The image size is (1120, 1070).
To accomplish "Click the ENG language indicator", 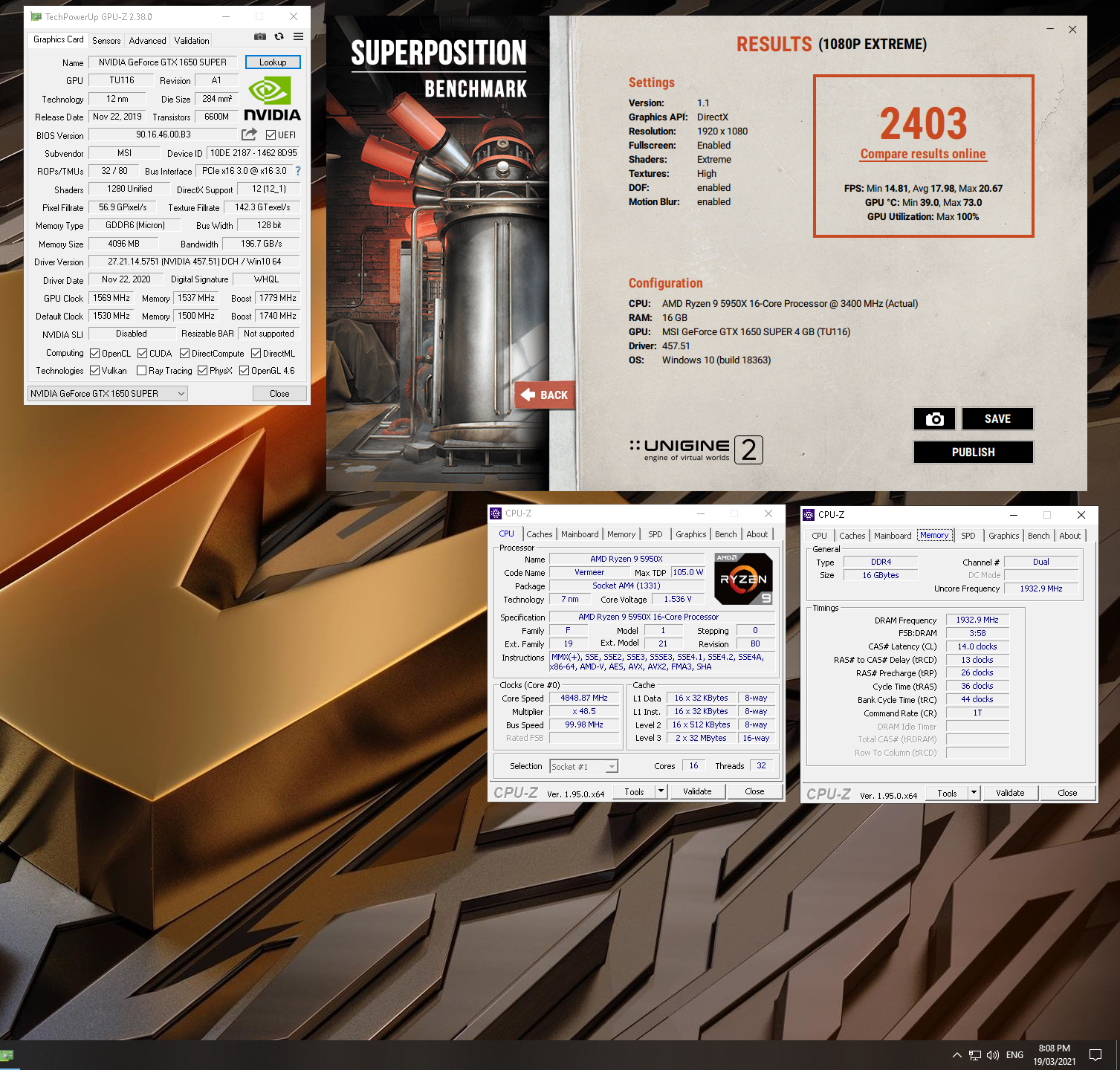I will click(x=1014, y=1055).
